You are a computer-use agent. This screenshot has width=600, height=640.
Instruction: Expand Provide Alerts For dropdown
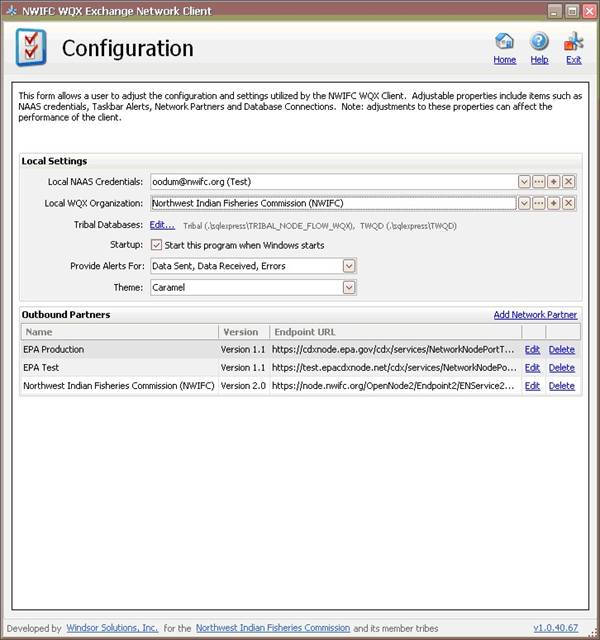349,266
